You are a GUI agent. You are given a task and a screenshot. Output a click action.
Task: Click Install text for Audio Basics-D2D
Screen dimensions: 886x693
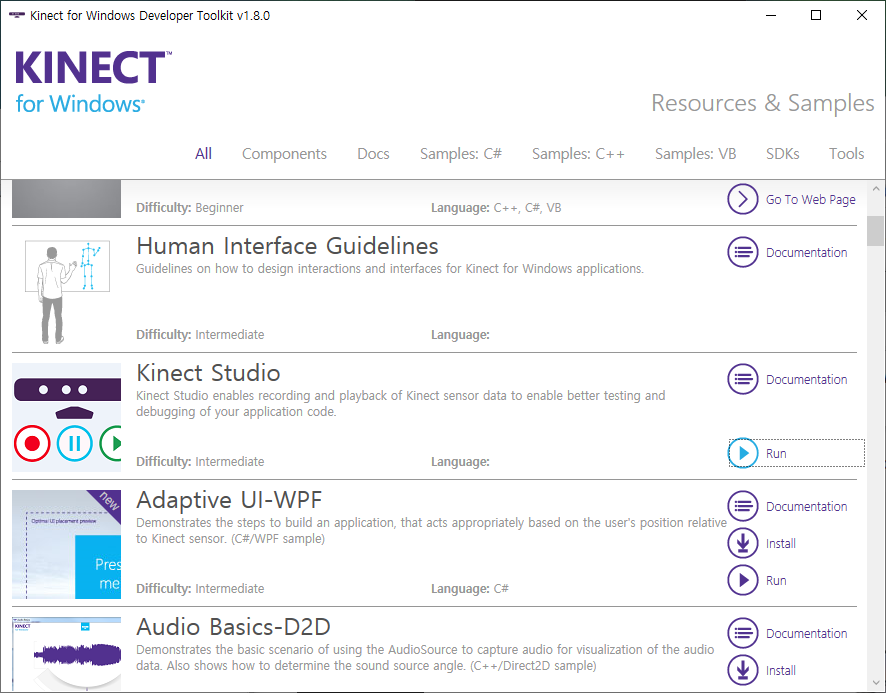tap(780, 670)
